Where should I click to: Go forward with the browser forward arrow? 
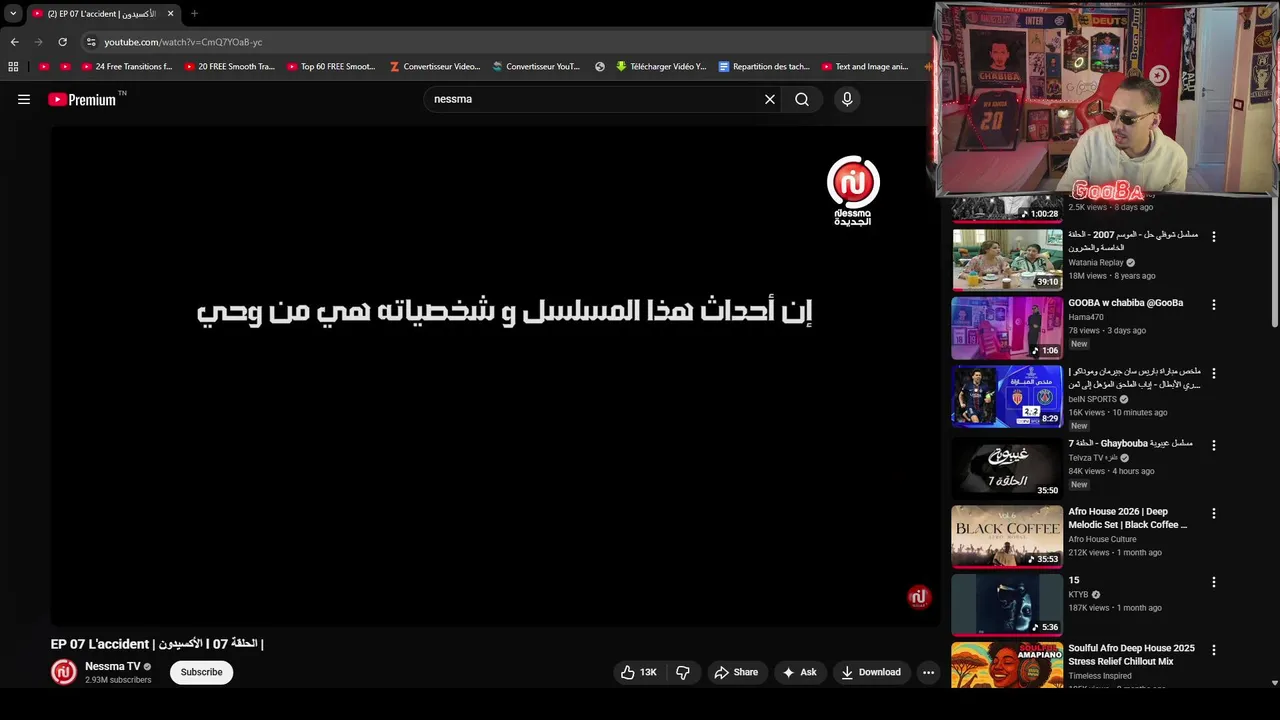point(38,42)
